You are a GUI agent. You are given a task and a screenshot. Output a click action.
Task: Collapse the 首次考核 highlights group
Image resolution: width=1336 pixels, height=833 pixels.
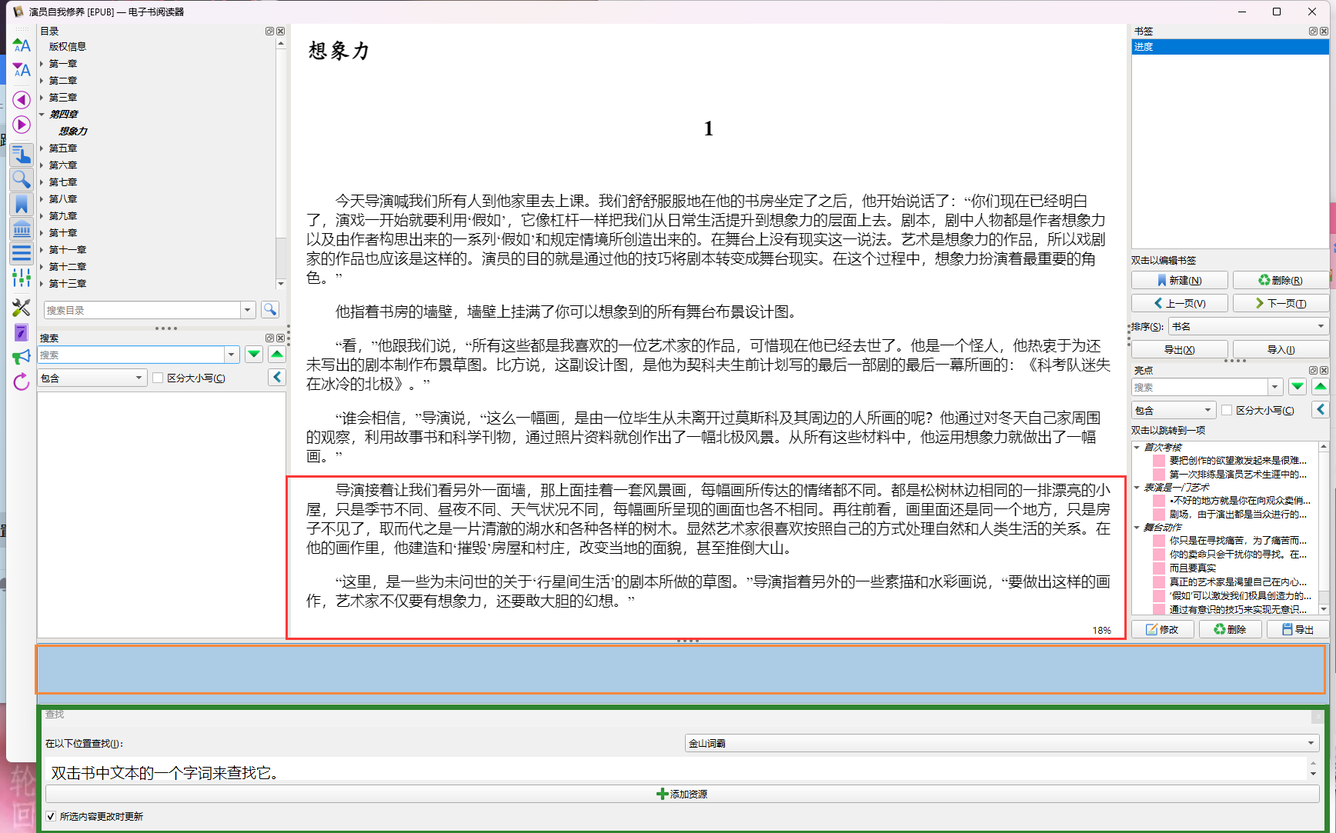click(x=1137, y=447)
